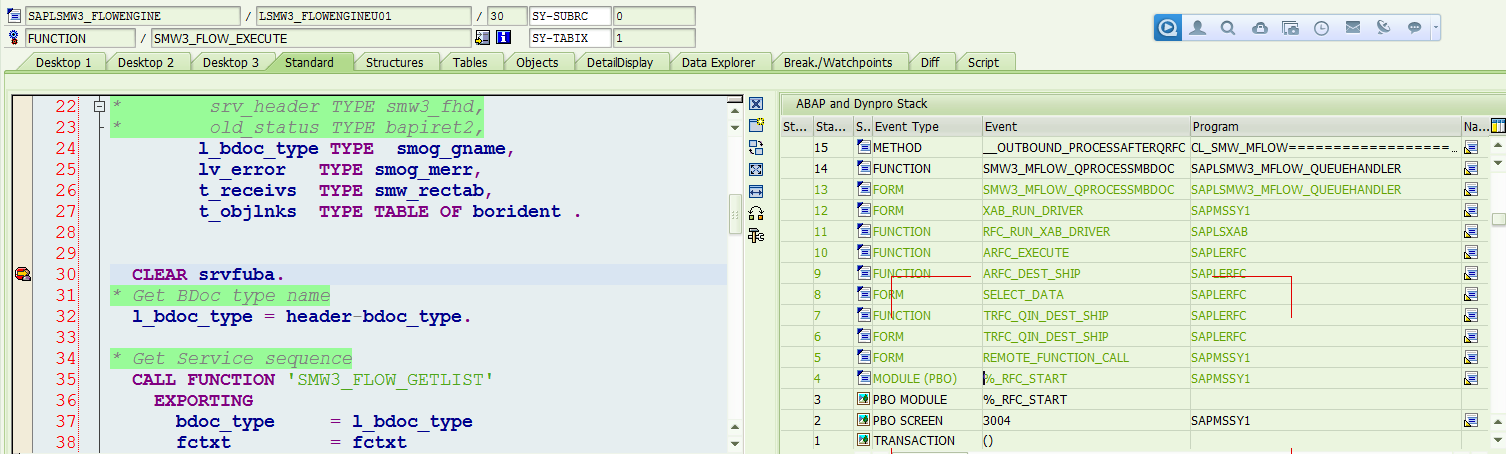Viewport: 1506px width, 454px height.
Task: Open the Tables tab
Action: coord(470,62)
